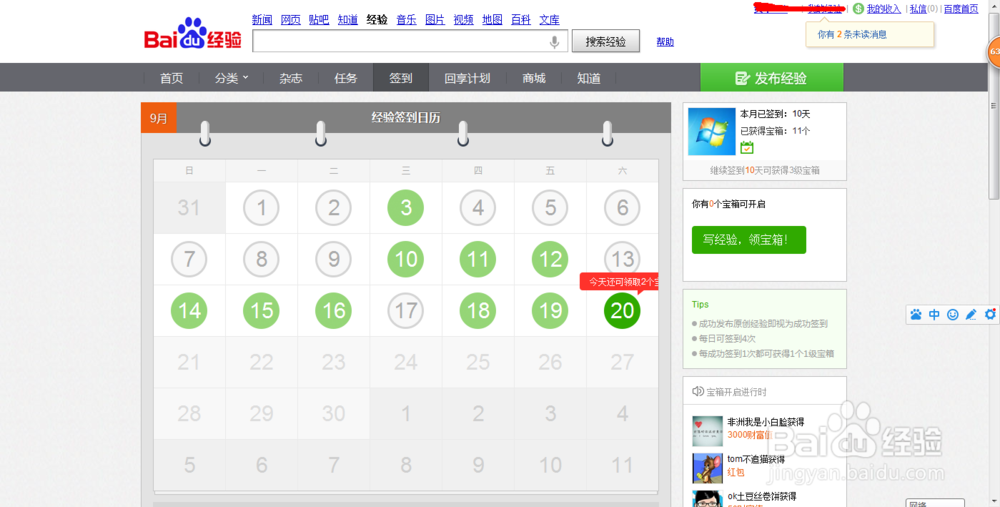Select the 签到 navigation tab
This screenshot has height=507, width=1000.
(x=401, y=78)
